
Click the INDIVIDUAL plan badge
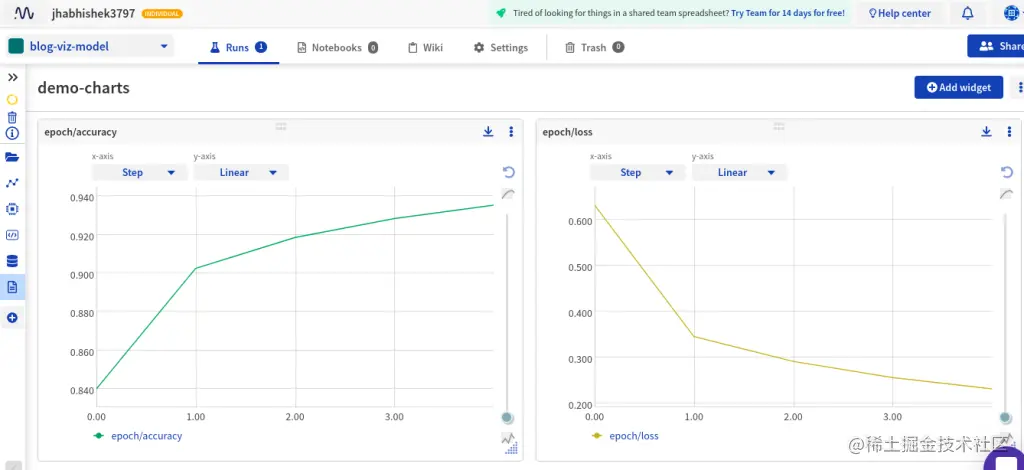pyautogui.click(x=162, y=14)
